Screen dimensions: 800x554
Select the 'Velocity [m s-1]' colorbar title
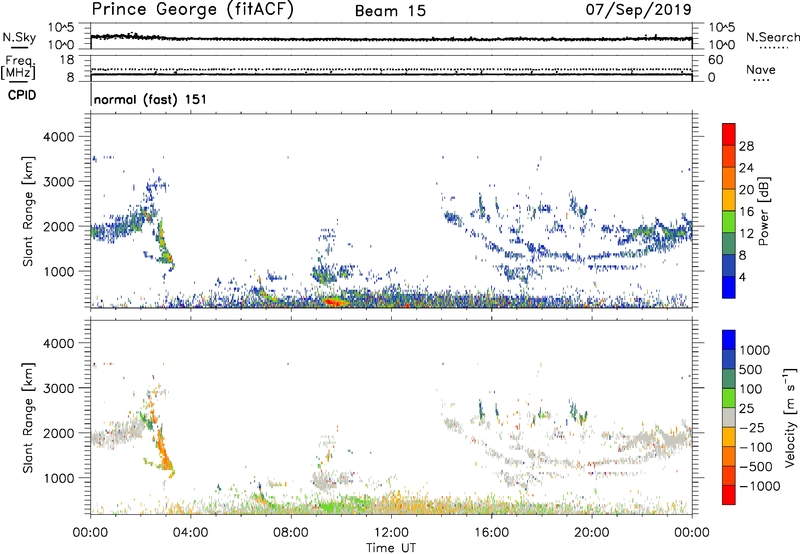(790, 417)
